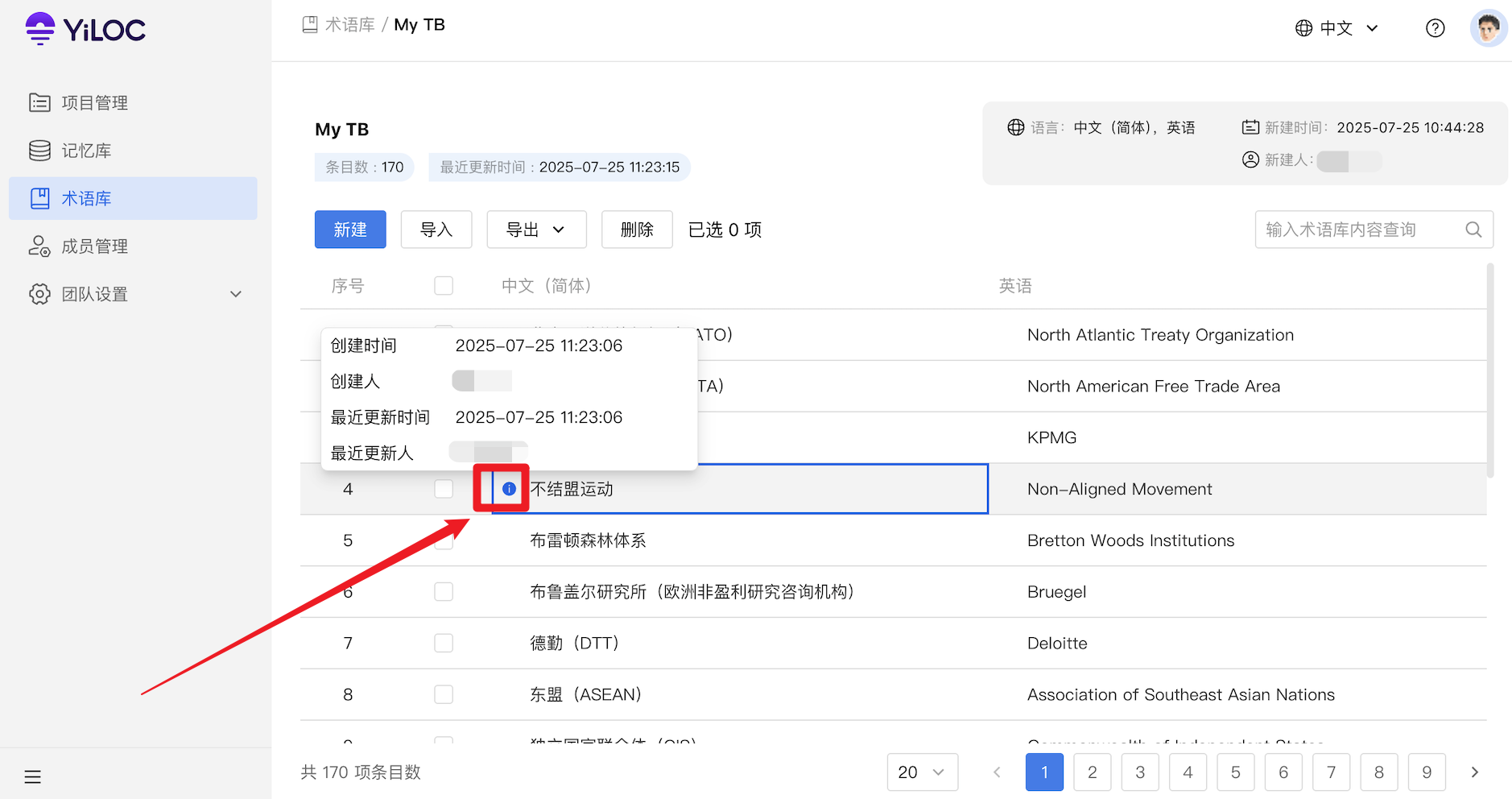Viewport: 1512px width, 799px height.
Task: Go to page 5
Action: pyautogui.click(x=1236, y=772)
